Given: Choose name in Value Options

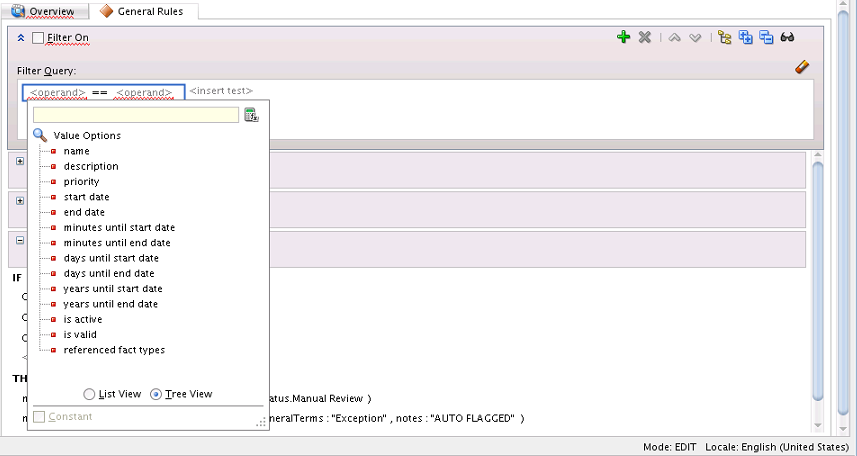Looking at the screenshot, I should click(x=77, y=151).
